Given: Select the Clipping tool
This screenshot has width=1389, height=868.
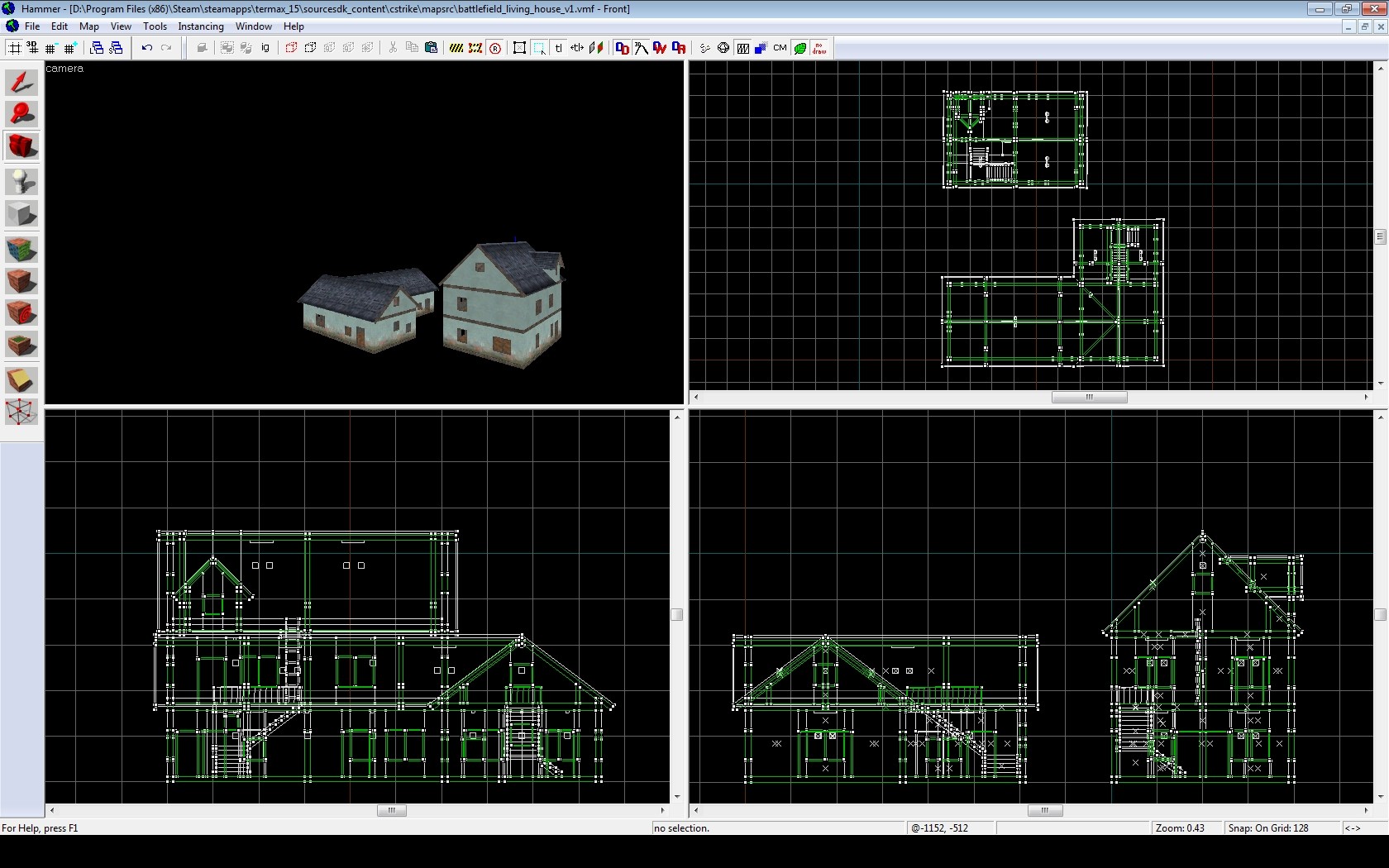Looking at the screenshot, I should click(21, 379).
